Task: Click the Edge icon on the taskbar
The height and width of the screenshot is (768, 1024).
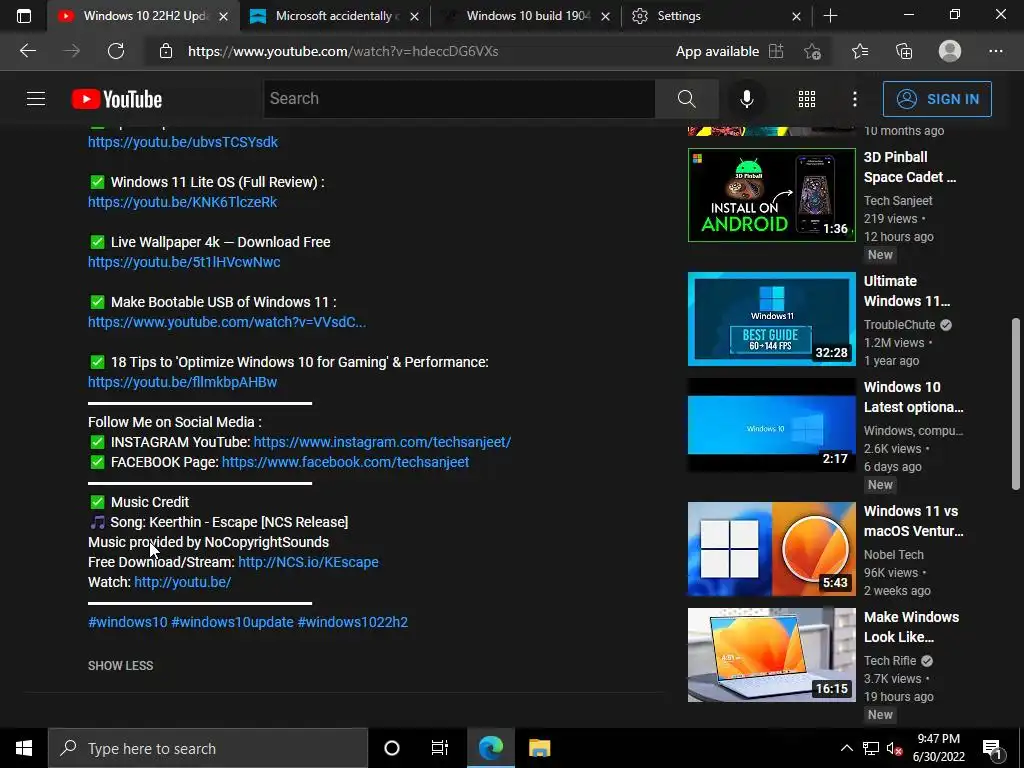Action: (491, 748)
